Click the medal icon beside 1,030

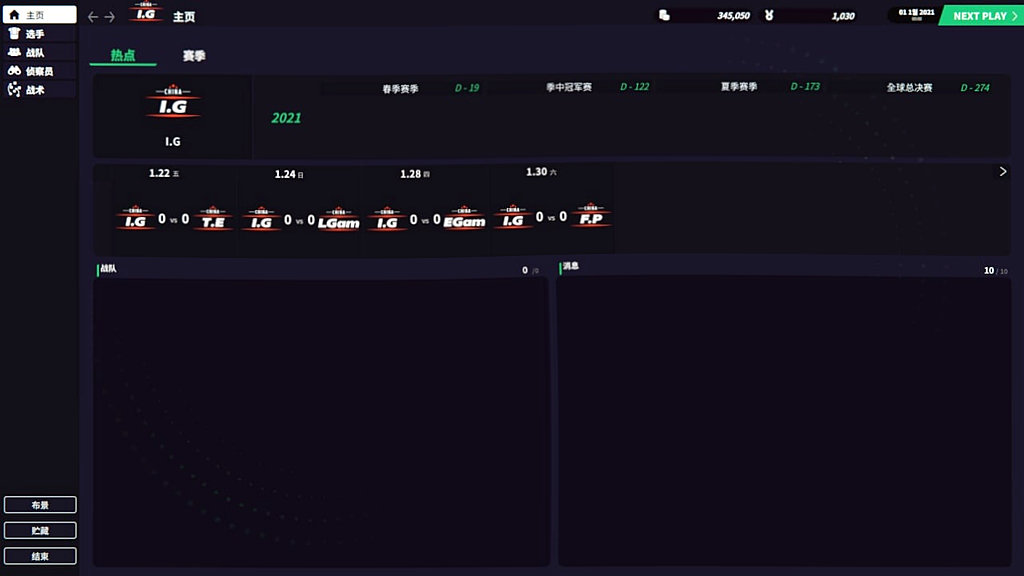point(769,15)
